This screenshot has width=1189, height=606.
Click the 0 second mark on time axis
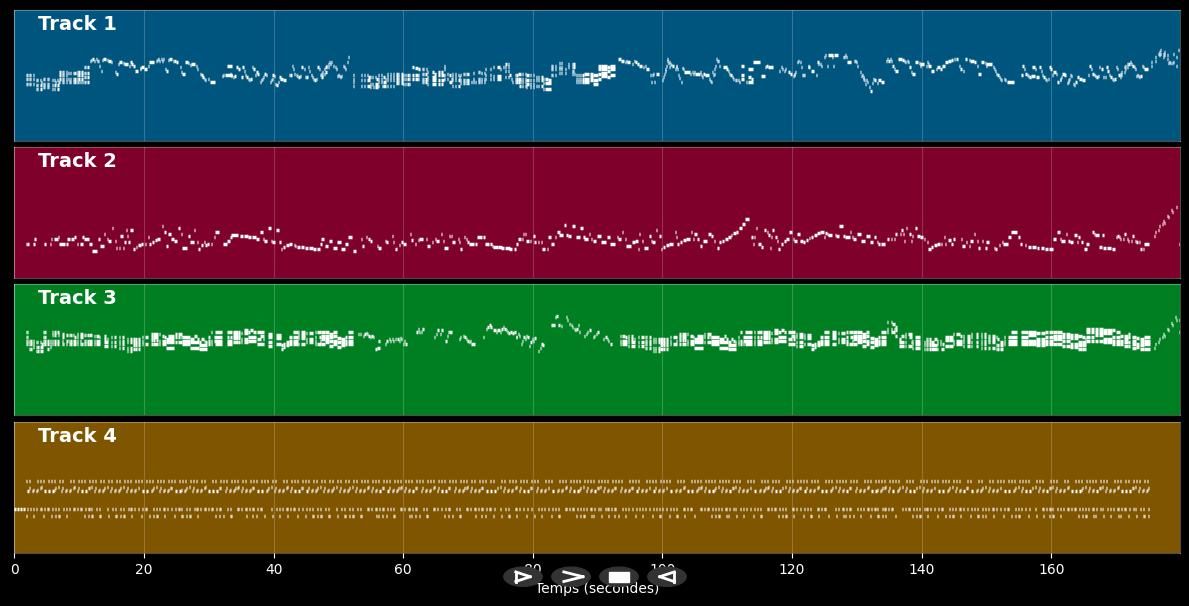pos(14,569)
